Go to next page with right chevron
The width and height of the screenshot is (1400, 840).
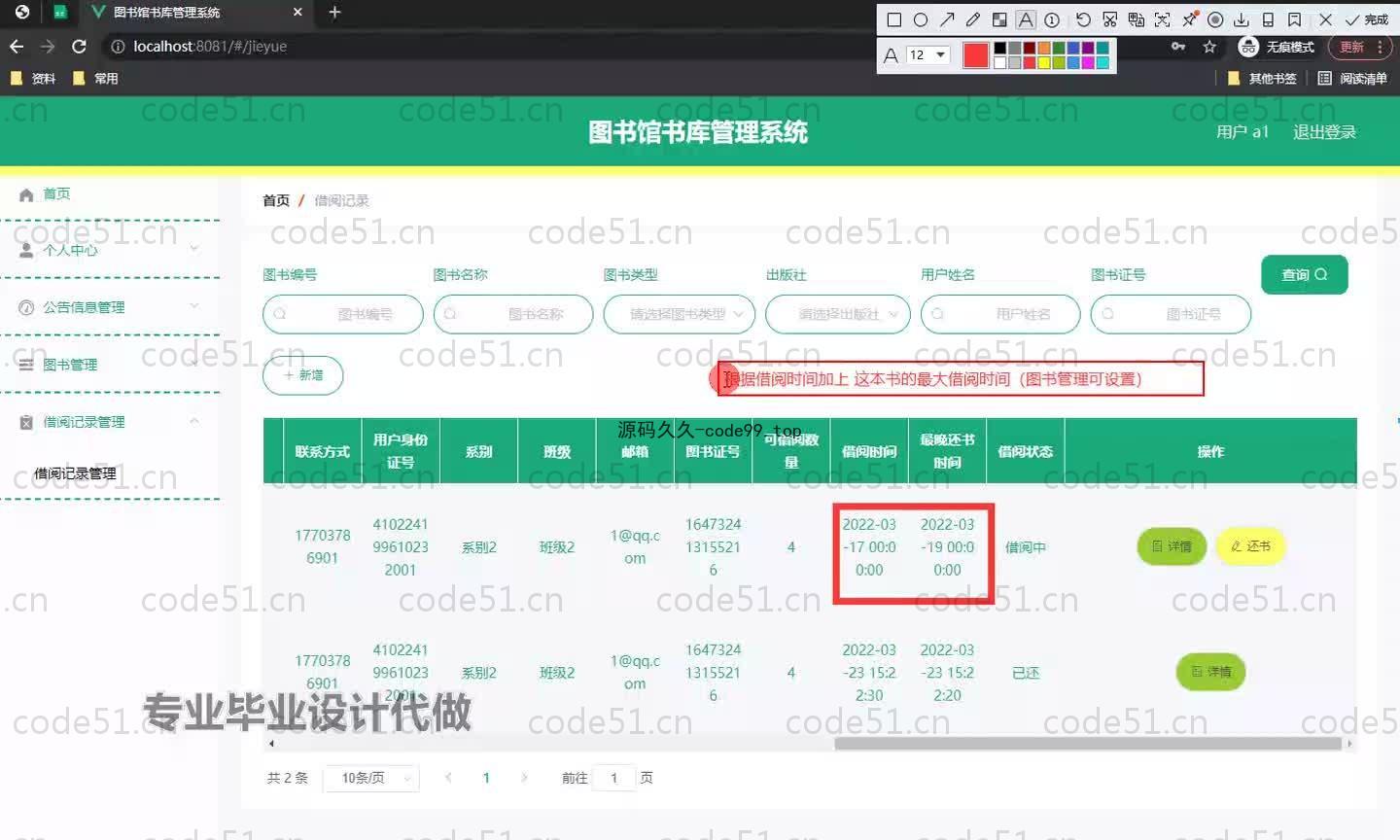pos(524,778)
